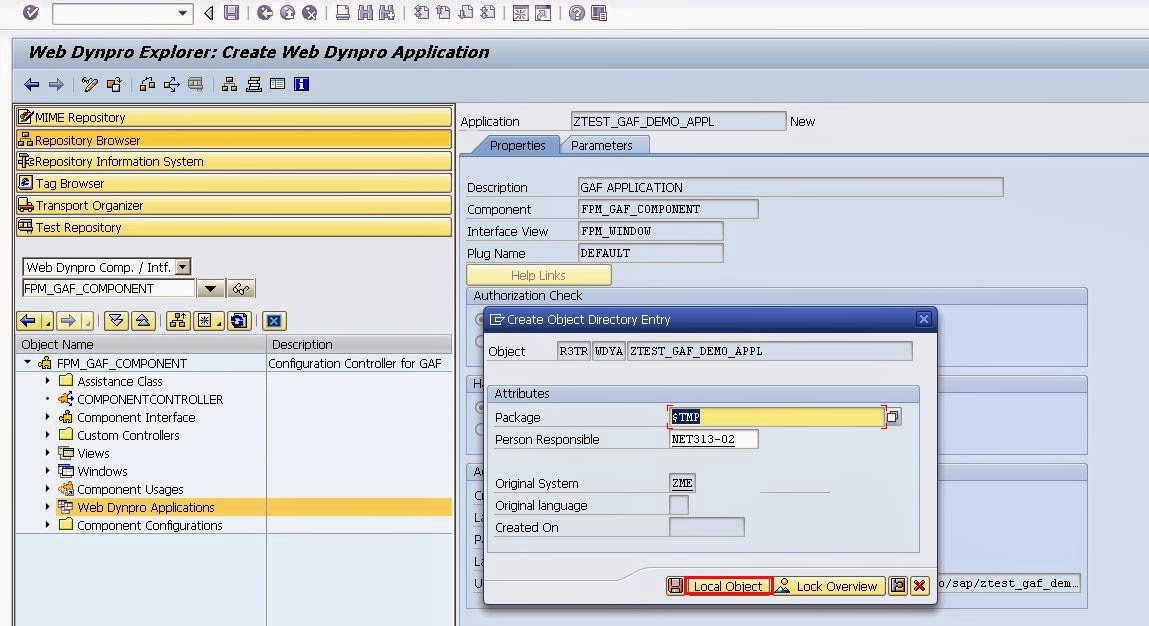Click the Lock Overview button
This screenshot has width=1149, height=626.
(827, 586)
